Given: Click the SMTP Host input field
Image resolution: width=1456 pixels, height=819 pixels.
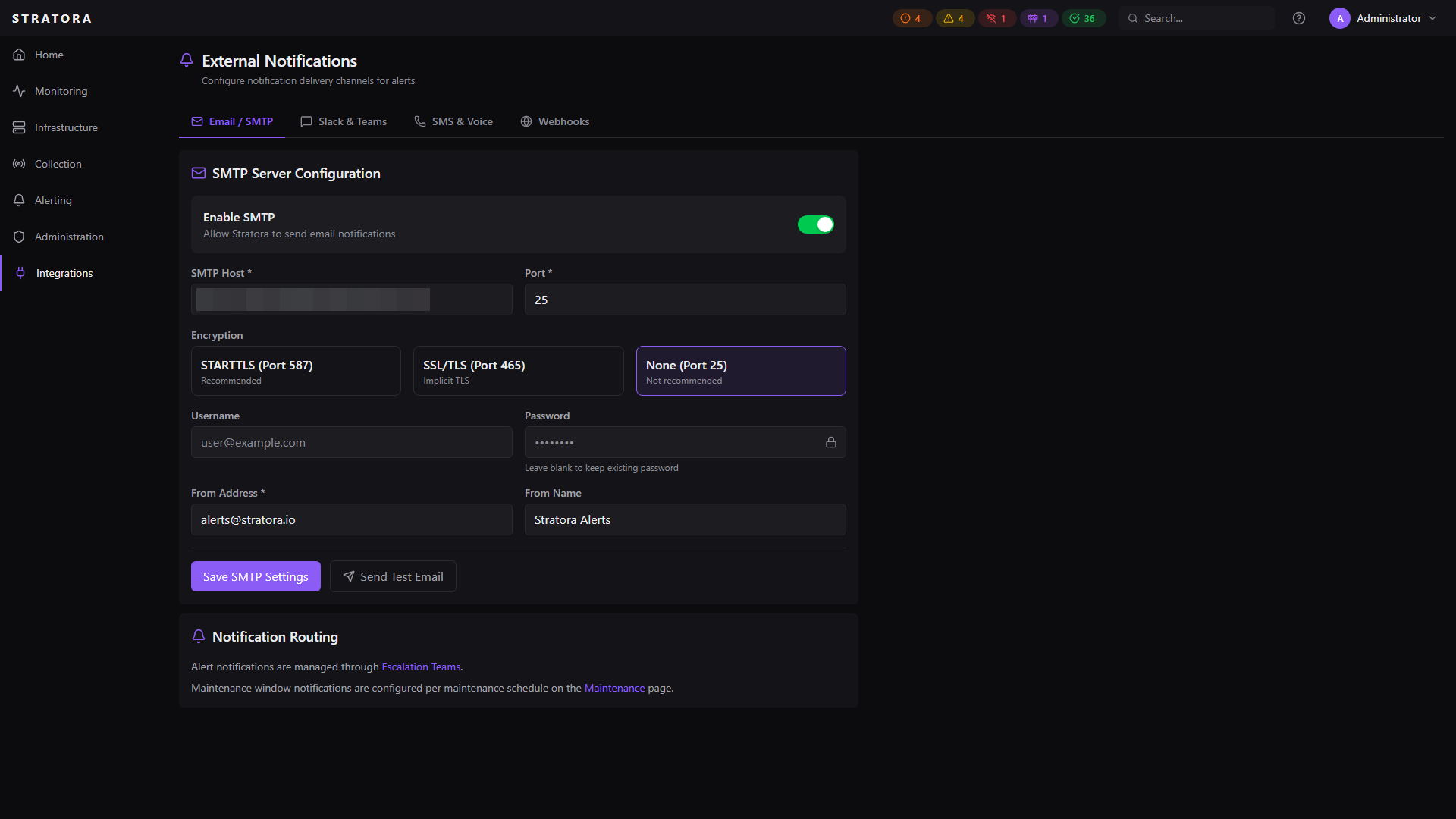Looking at the screenshot, I should pyautogui.click(x=352, y=300).
